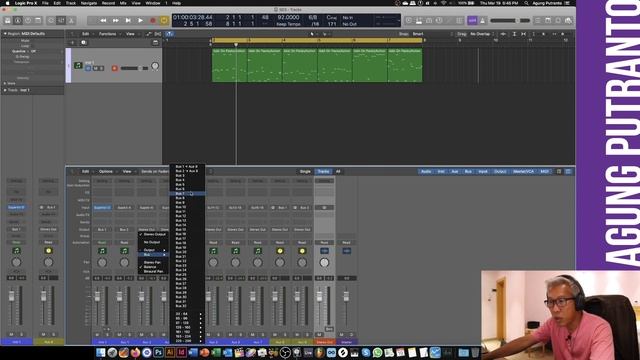The height and width of the screenshot is (360, 640).
Task: Toggle the Smart Controls button
Action: pos(51,20)
